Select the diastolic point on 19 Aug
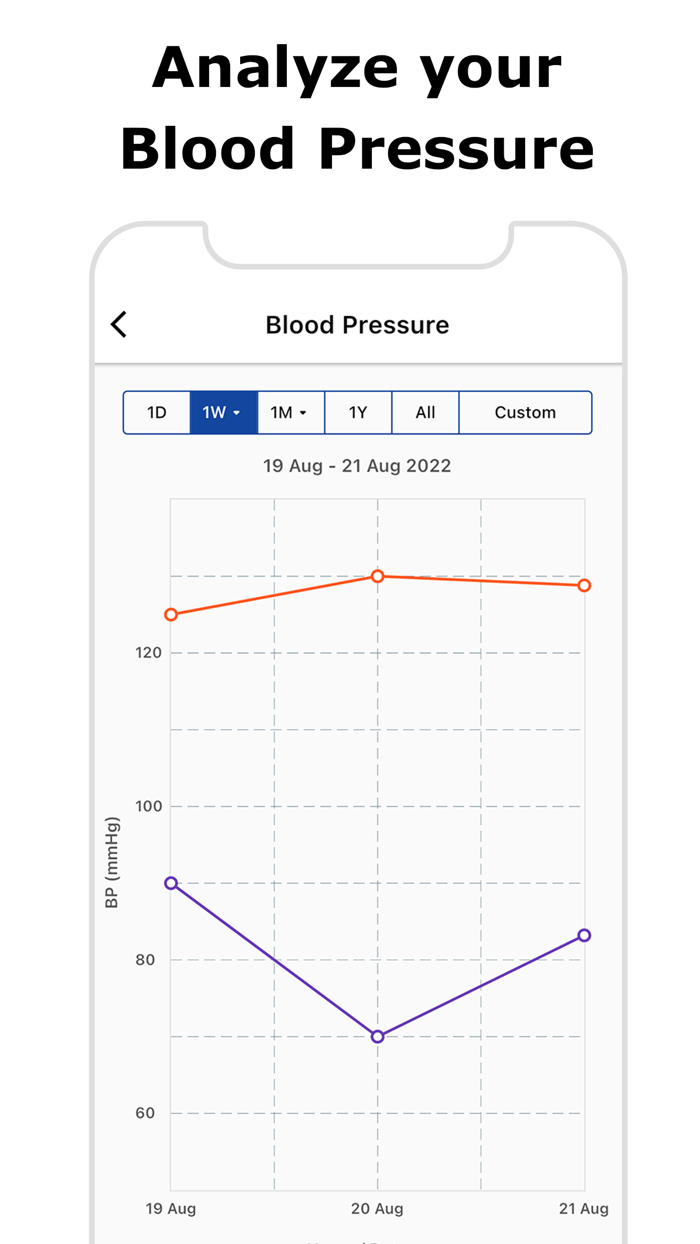This screenshot has height=1244, width=700. pyautogui.click(x=171, y=882)
